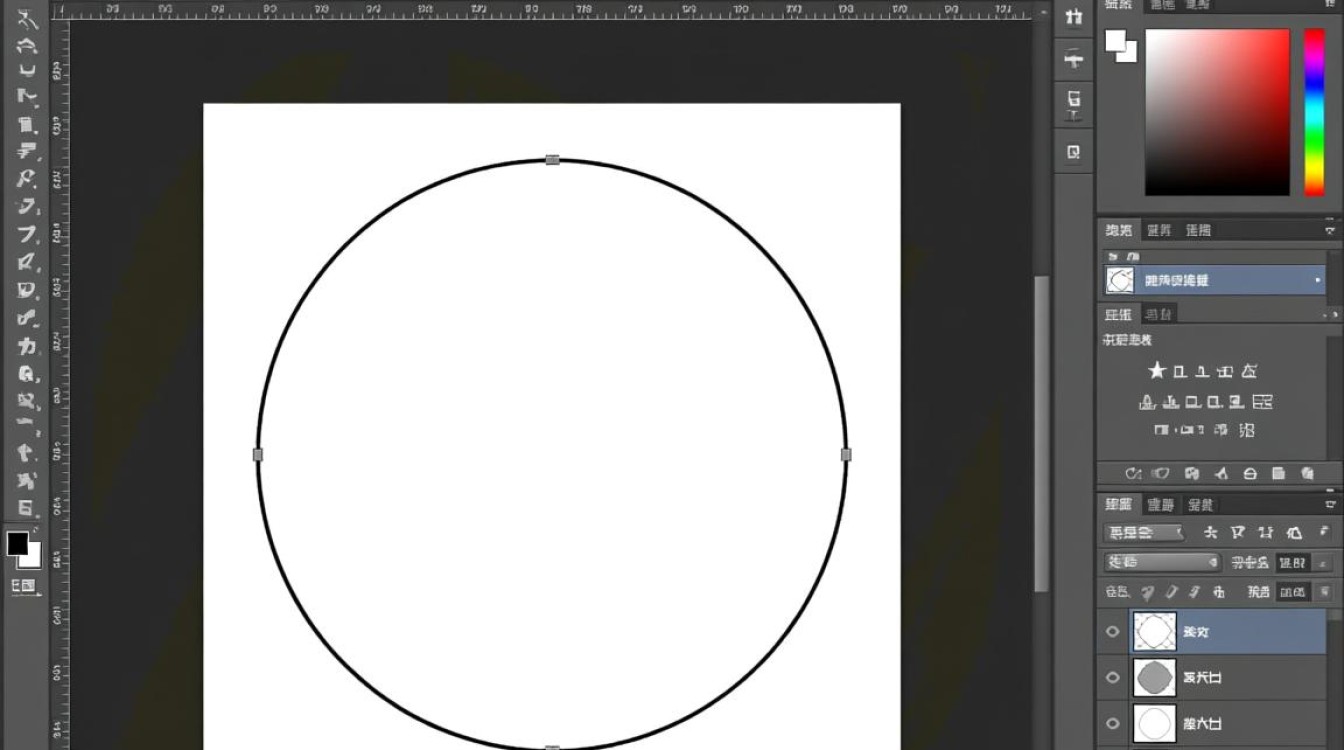Click the first lock icon in Layers lock row
The image size is (1344, 750).
point(1148,592)
